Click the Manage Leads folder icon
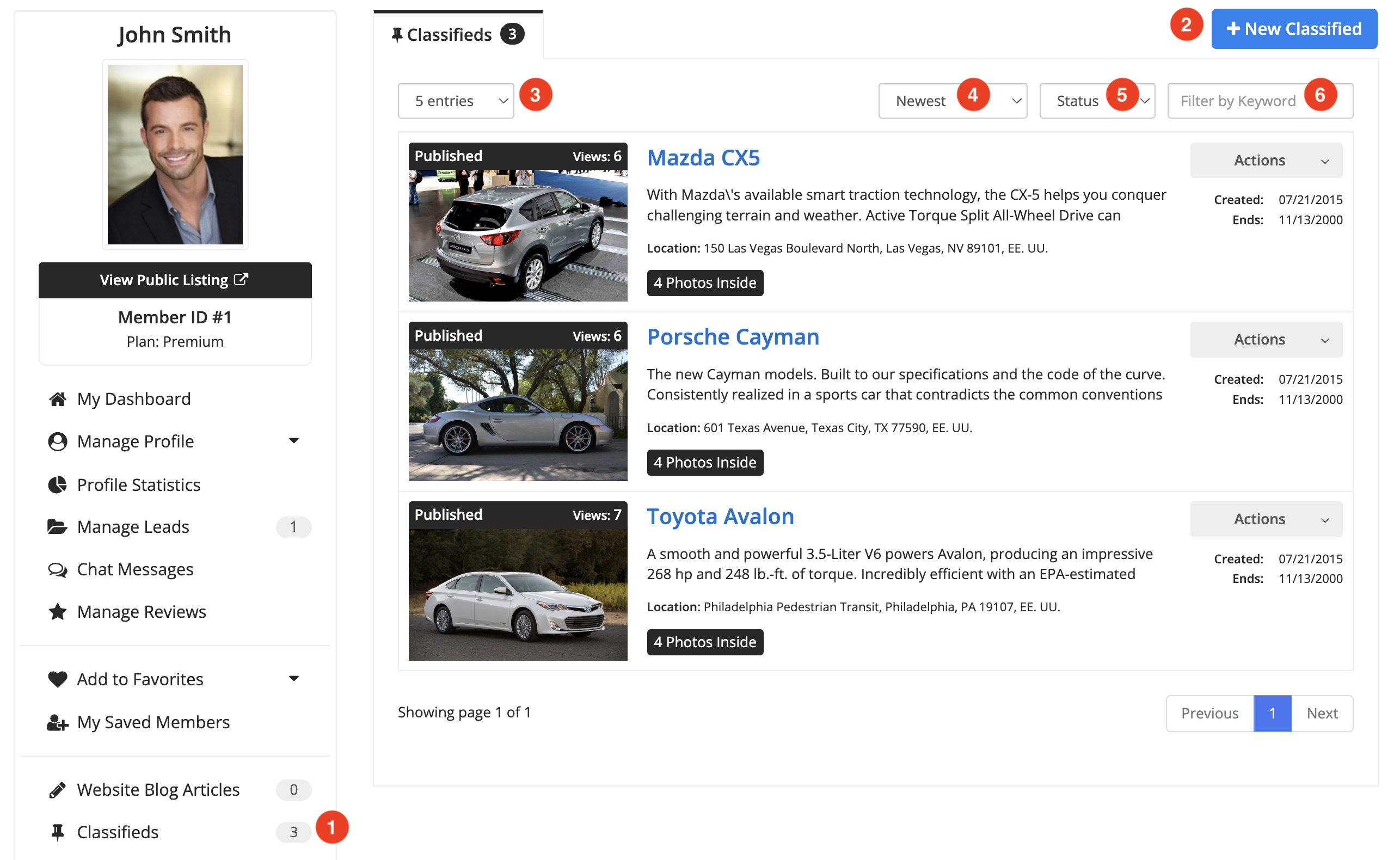 (58, 527)
